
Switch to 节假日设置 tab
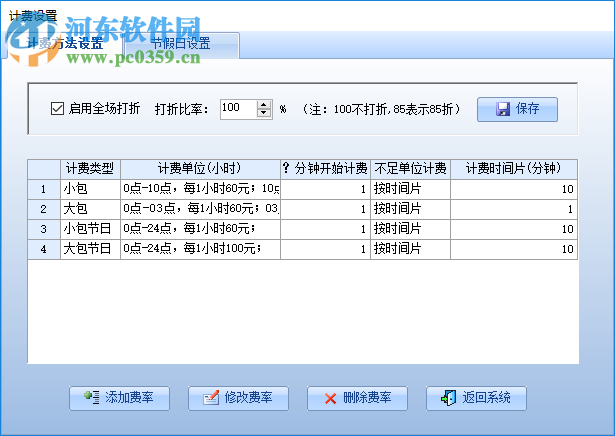coord(181,44)
